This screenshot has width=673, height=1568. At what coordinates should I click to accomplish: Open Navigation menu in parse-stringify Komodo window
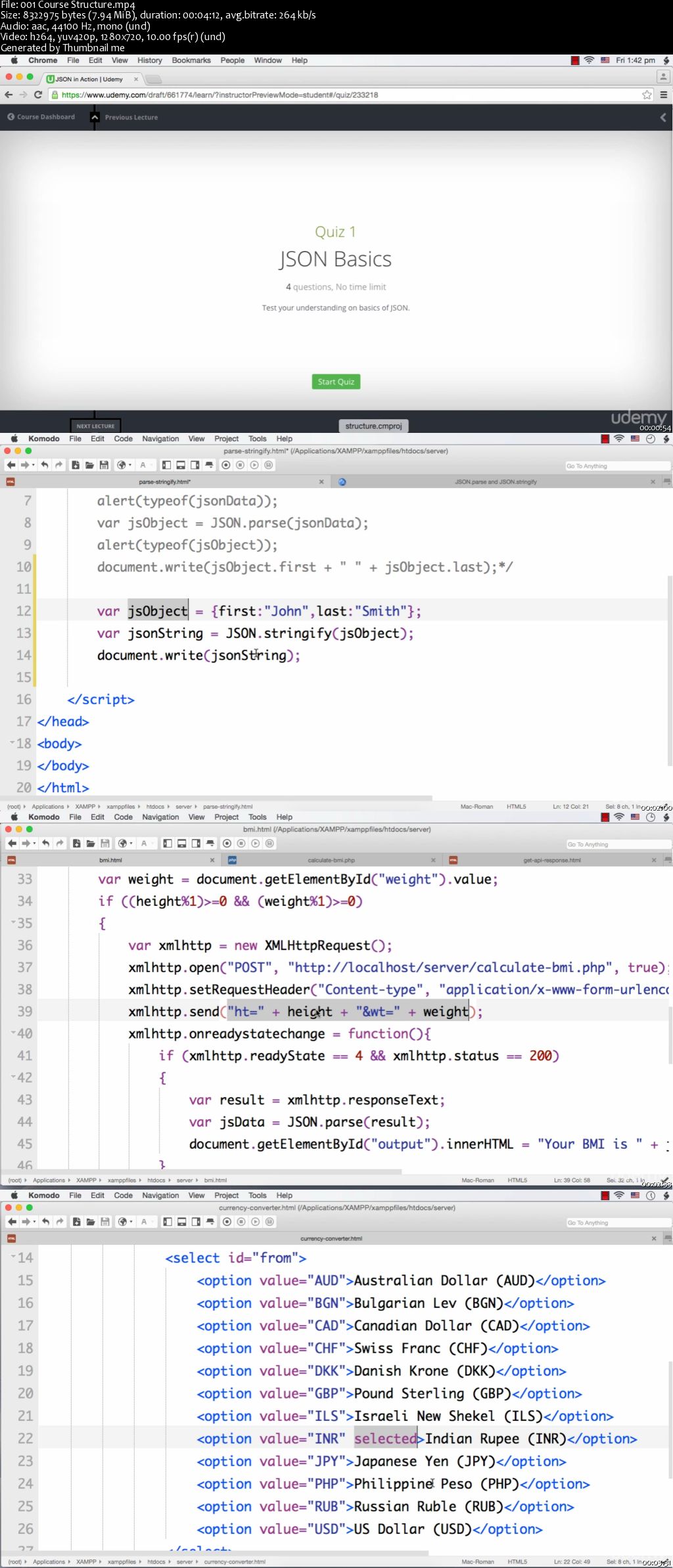tap(160, 439)
